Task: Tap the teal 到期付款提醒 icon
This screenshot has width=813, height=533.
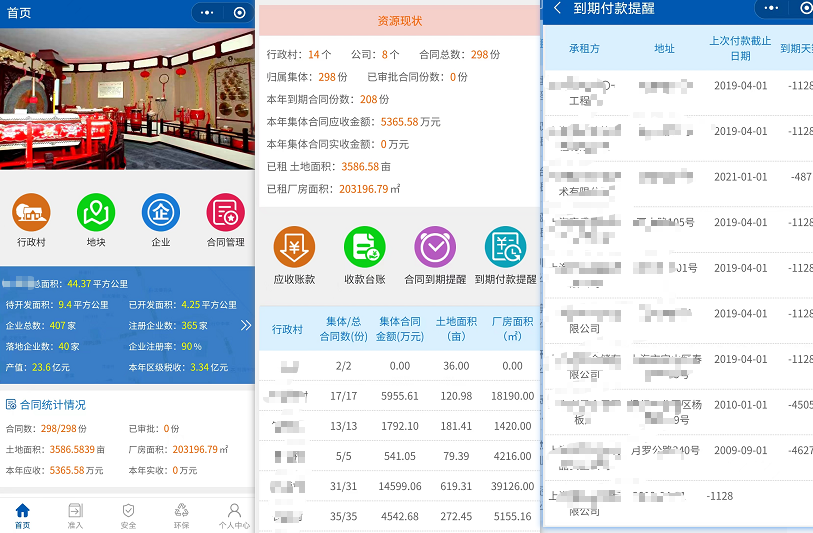Action: (x=505, y=247)
